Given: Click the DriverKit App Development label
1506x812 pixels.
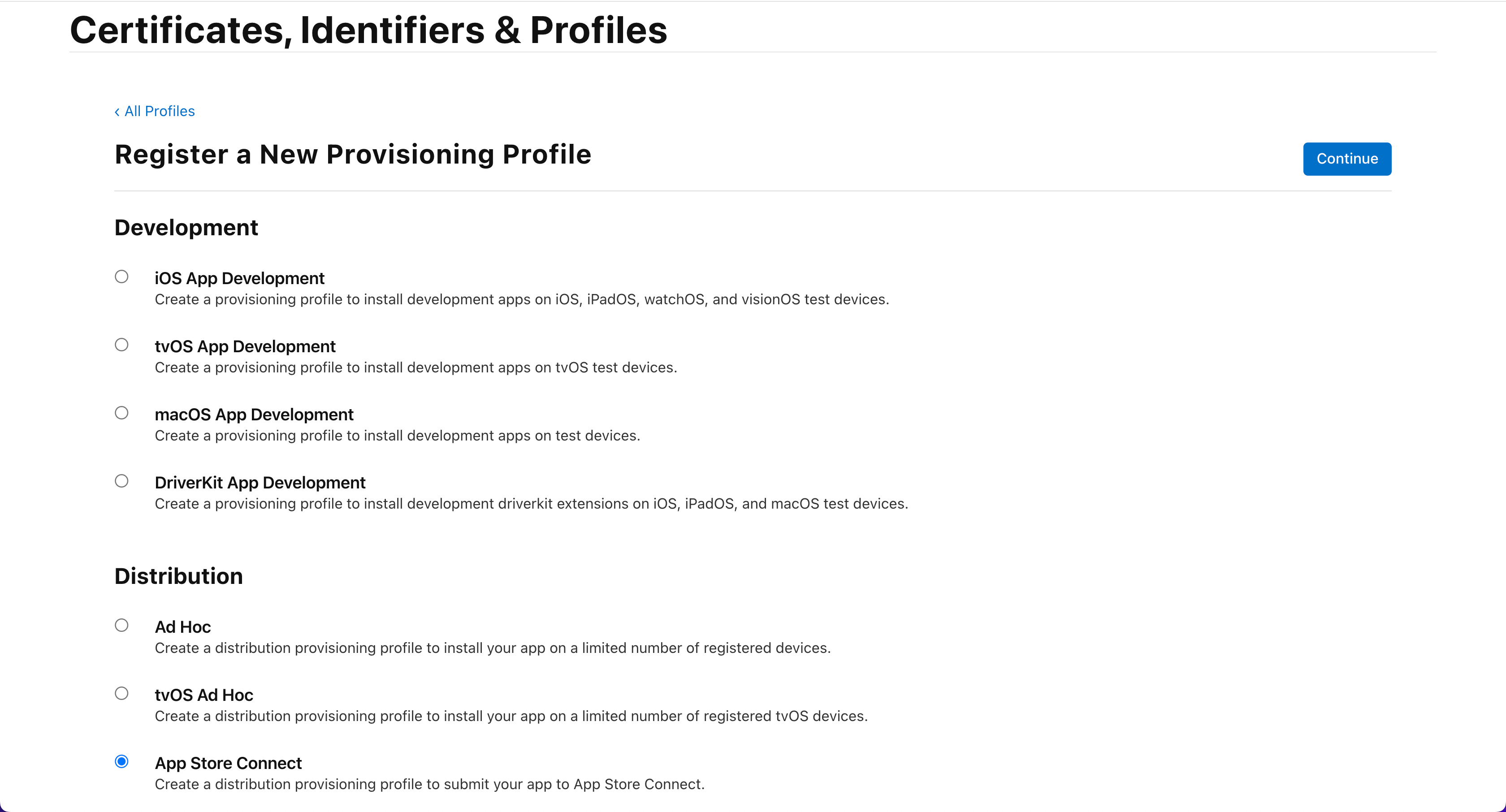Looking at the screenshot, I should pyautogui.click(x=260, y=482).
